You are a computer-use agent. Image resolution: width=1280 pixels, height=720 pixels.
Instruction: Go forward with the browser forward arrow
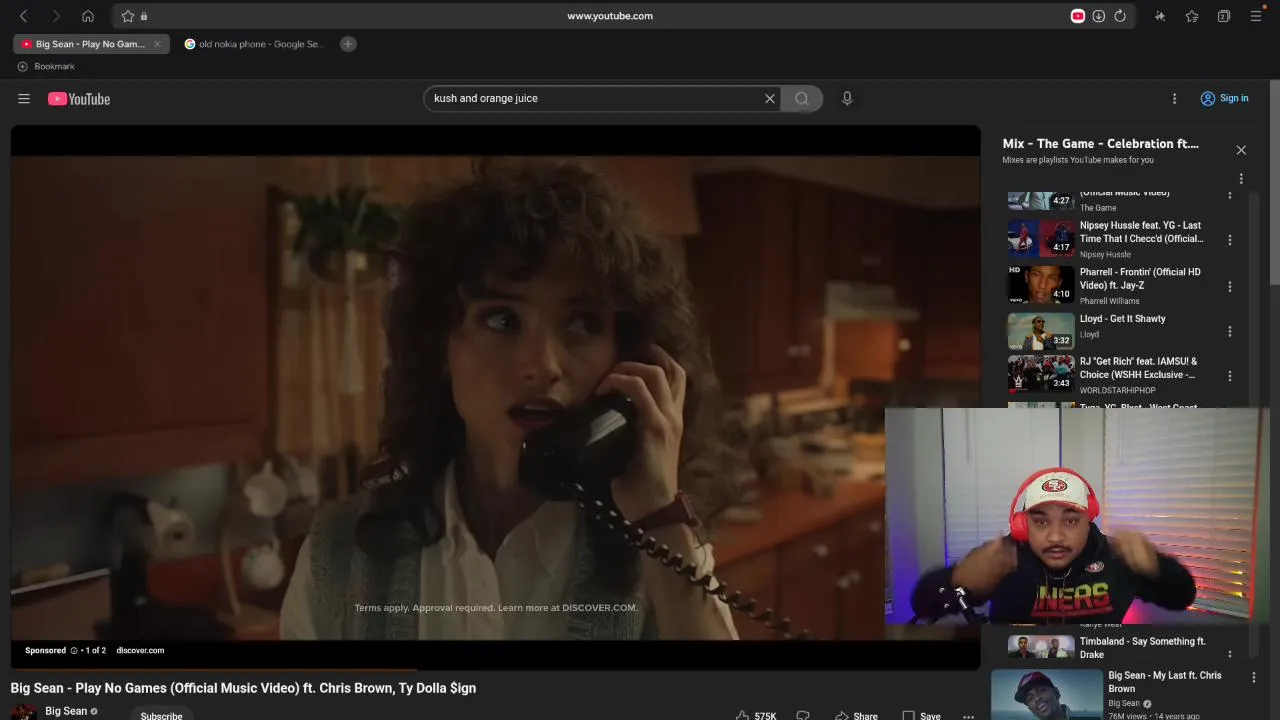pyautogui.click(x=56, y=16)
